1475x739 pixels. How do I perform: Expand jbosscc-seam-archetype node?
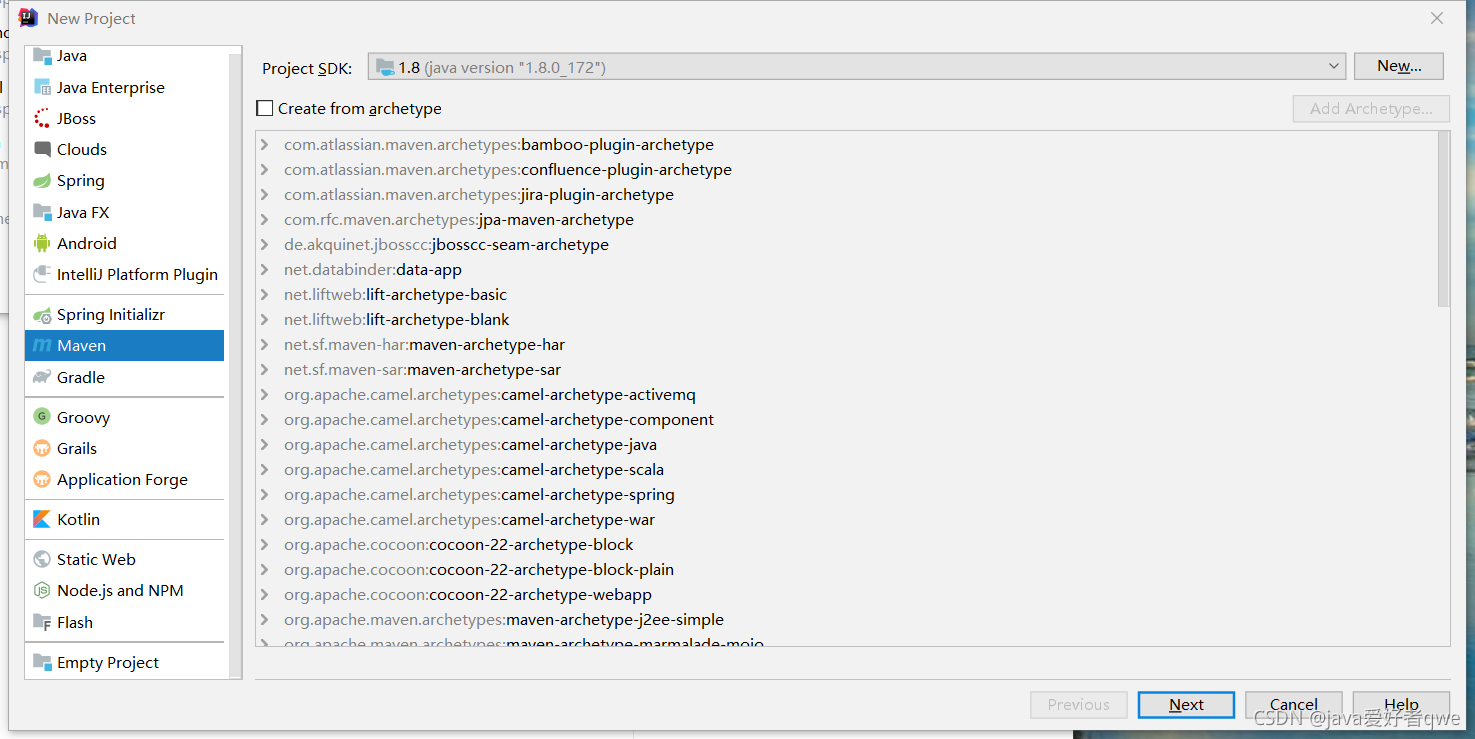click(x=265, y=245)
